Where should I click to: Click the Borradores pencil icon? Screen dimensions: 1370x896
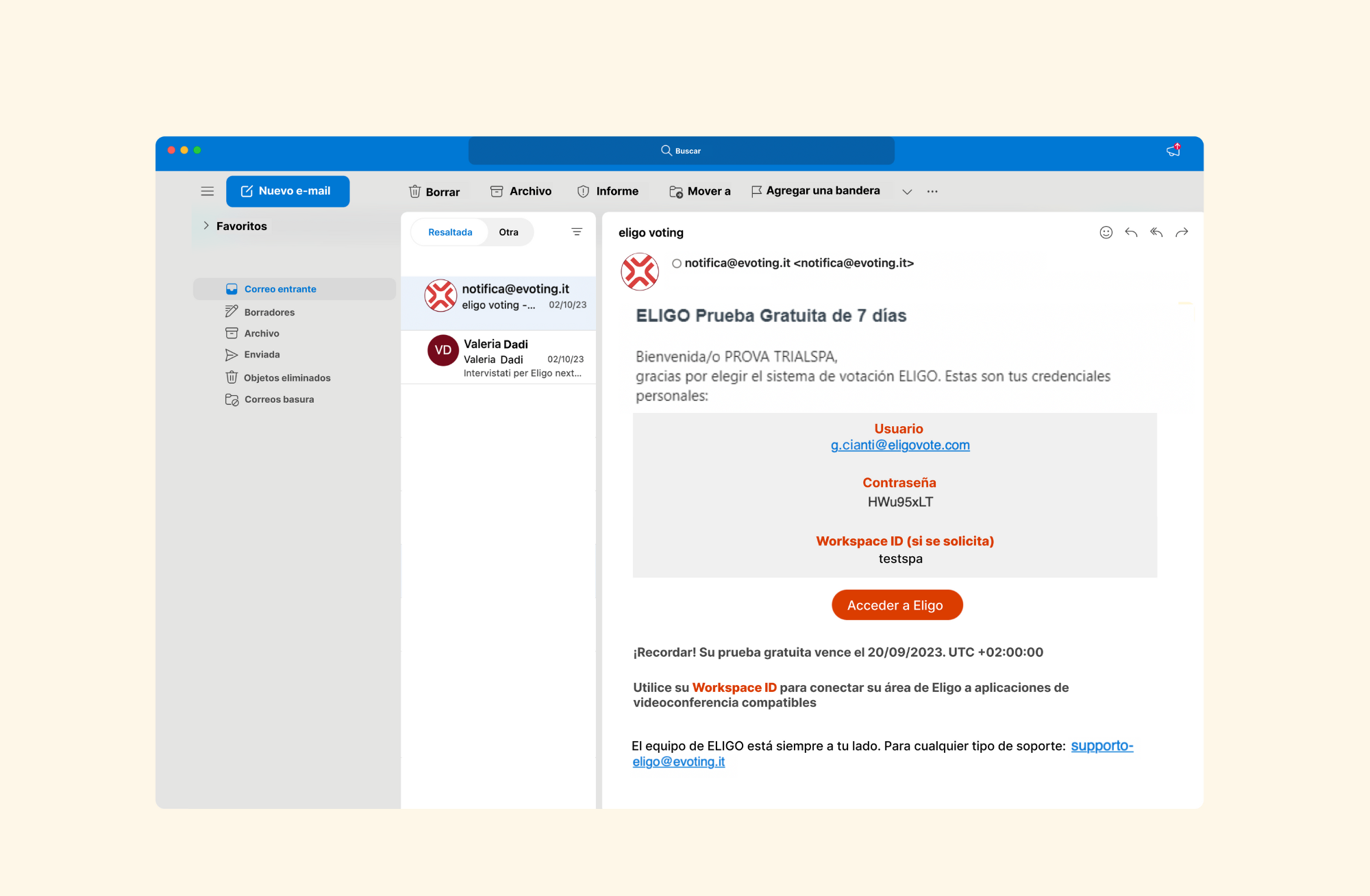tap(232, 312)
